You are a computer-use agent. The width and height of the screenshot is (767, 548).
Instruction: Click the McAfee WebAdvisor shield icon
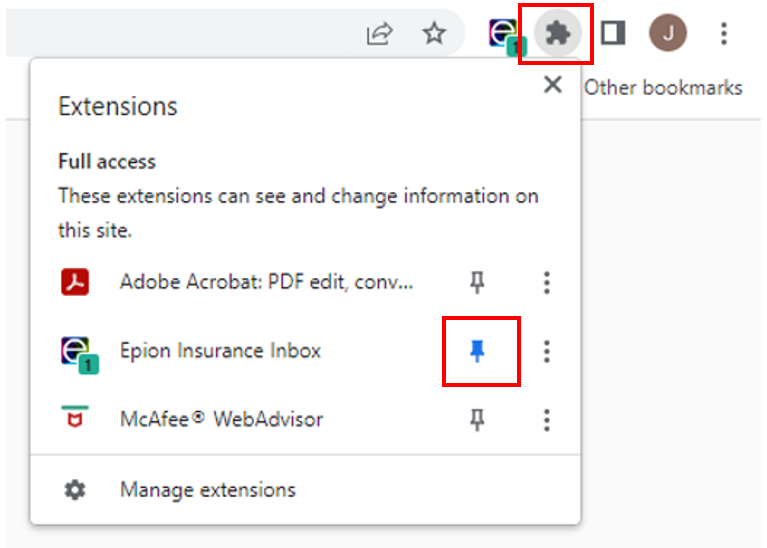[75, 417]
